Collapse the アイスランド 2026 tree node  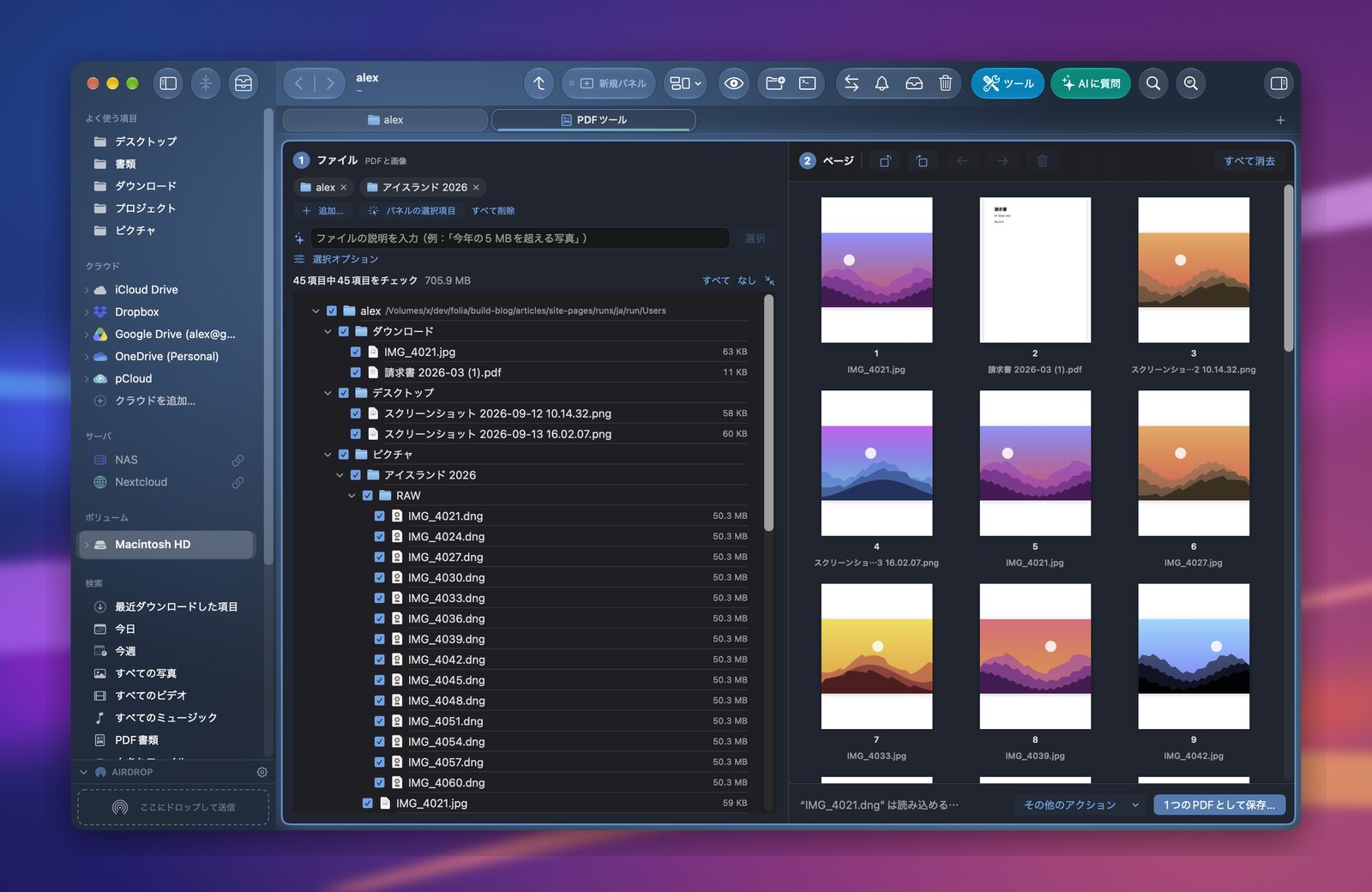pos(340,475)
